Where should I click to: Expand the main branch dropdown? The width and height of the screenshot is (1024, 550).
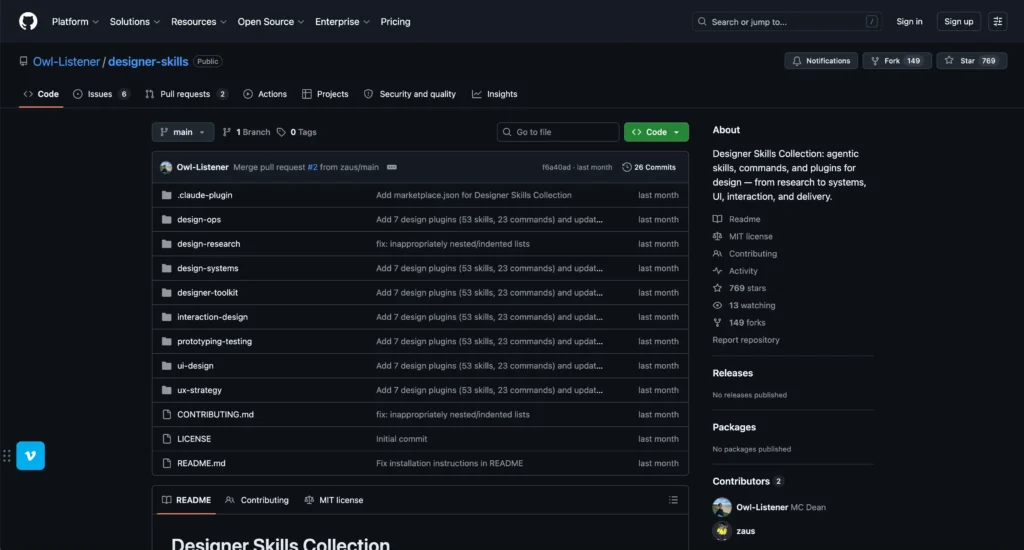click(183, 132)
